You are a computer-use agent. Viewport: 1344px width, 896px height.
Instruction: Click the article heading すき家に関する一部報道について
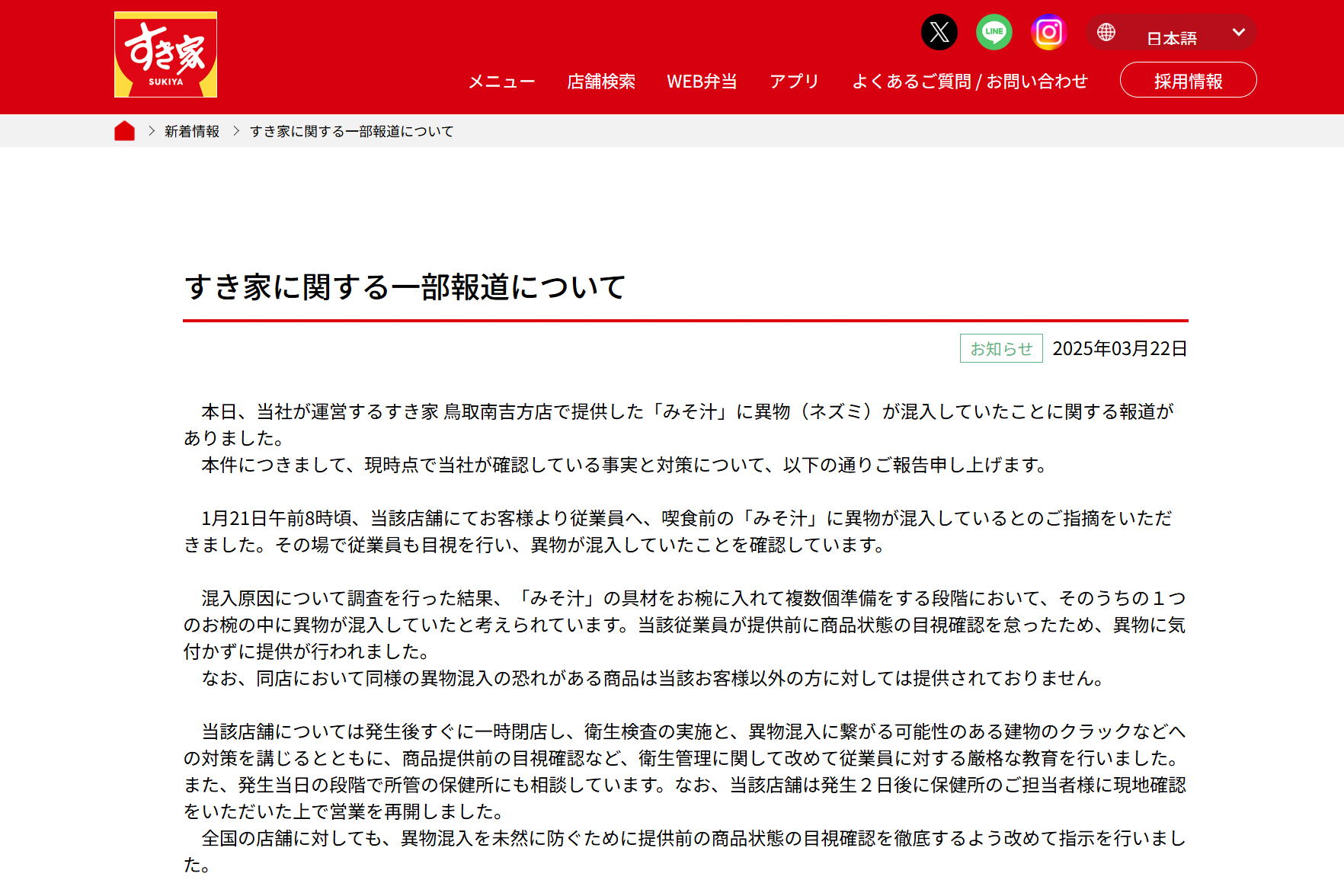coord(406,288)
